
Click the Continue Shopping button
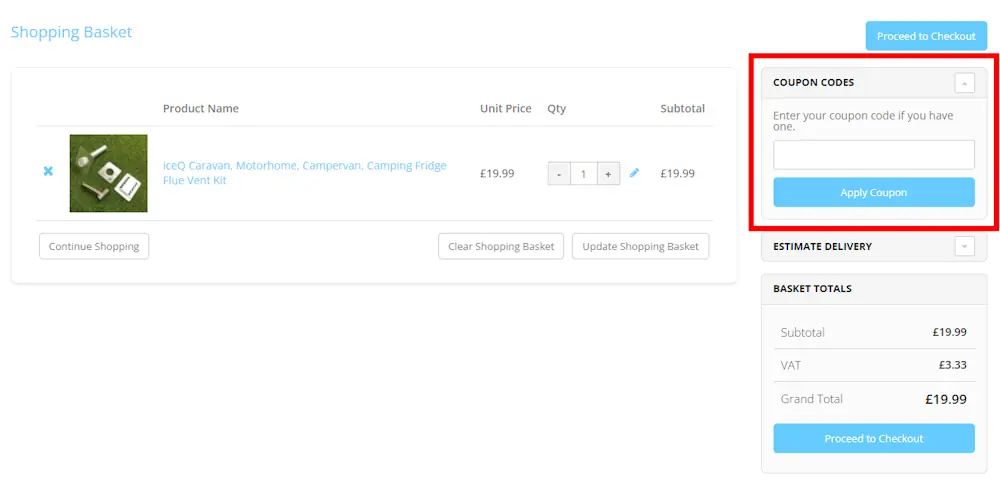[94, 246]
